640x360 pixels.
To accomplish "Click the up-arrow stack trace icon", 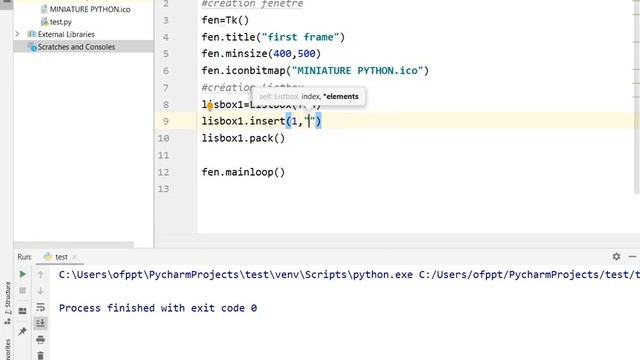I will click(40, 274).
